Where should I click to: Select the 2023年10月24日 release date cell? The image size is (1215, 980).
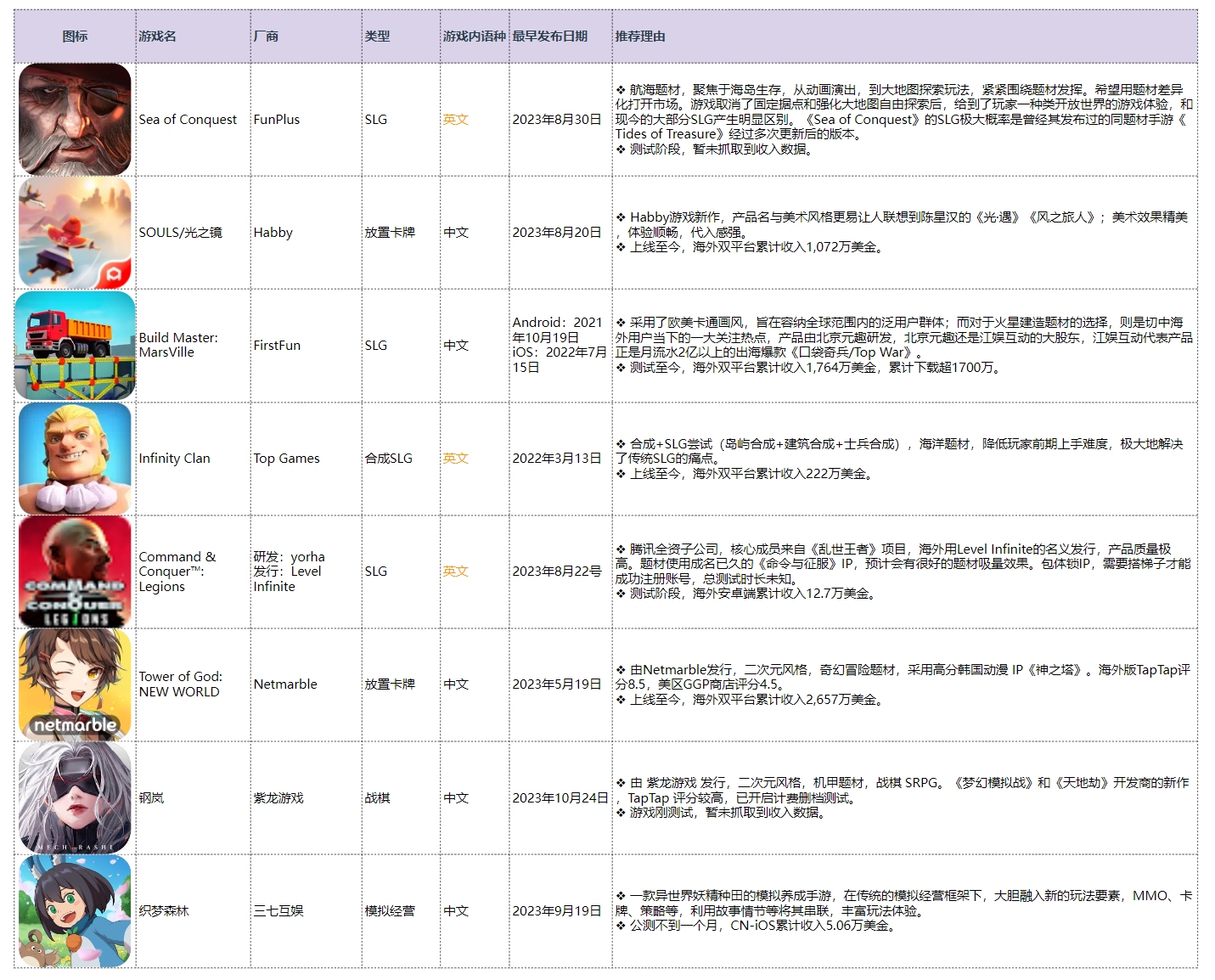pos(560,798)
